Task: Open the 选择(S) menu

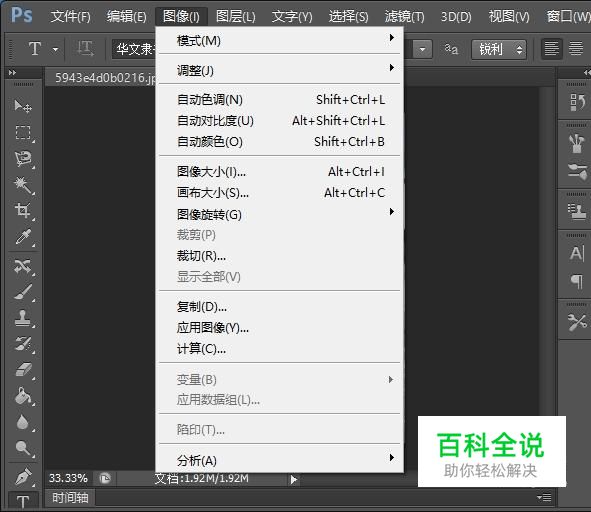Action: pyautogui.click(x=349, y=16)
